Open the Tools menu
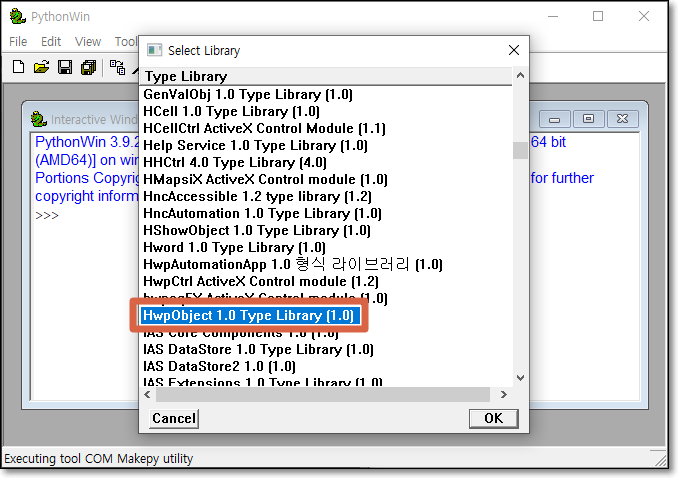This screenshot has width=678, height=478. tap(126, 42)
